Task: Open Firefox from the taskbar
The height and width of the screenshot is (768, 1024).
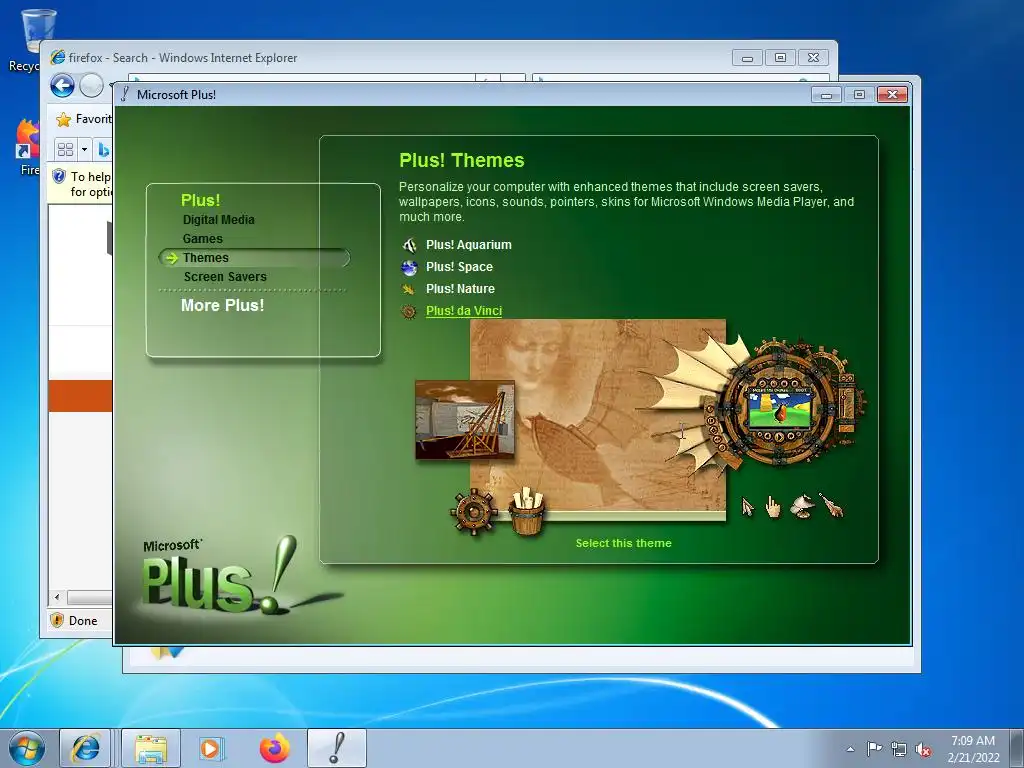Action: (x=274, y=748)
